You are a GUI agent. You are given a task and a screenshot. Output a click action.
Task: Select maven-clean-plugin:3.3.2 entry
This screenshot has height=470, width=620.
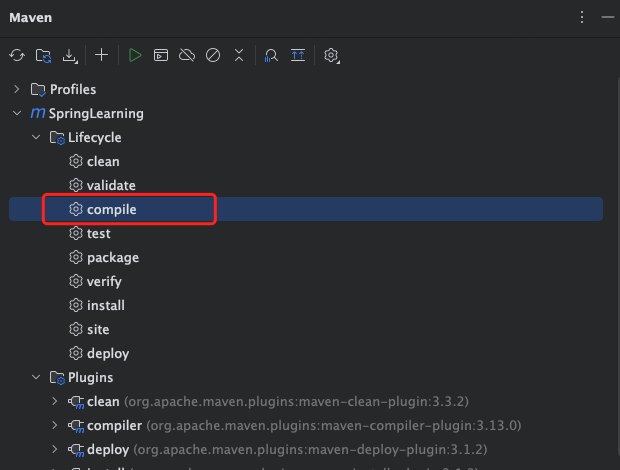[x=278, y=402]
